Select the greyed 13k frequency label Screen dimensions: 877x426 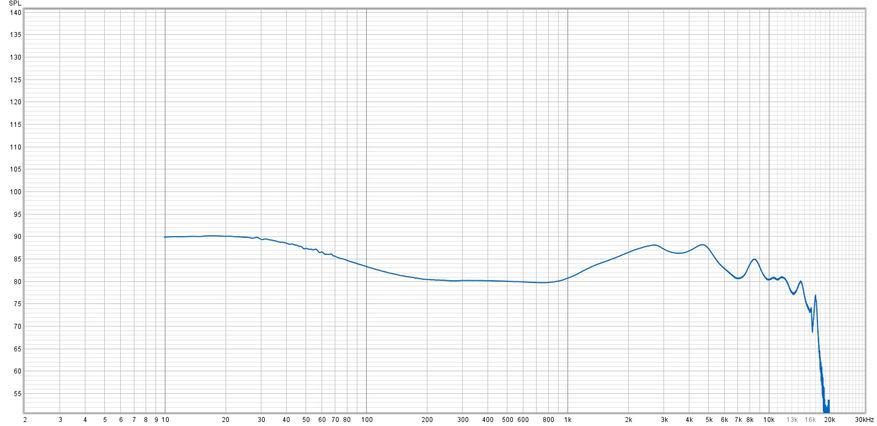coord(792,419)
